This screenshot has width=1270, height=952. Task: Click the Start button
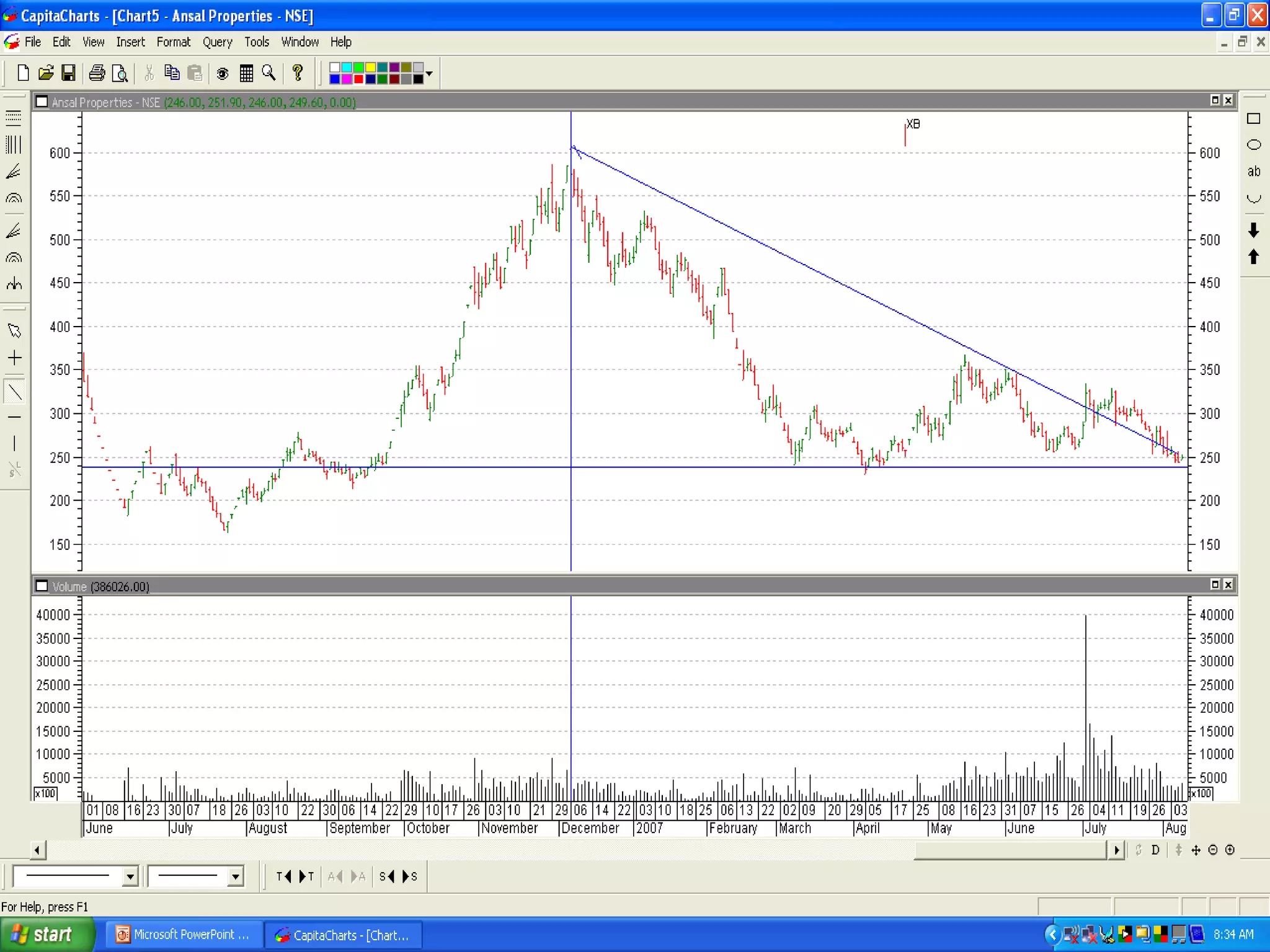47,935
